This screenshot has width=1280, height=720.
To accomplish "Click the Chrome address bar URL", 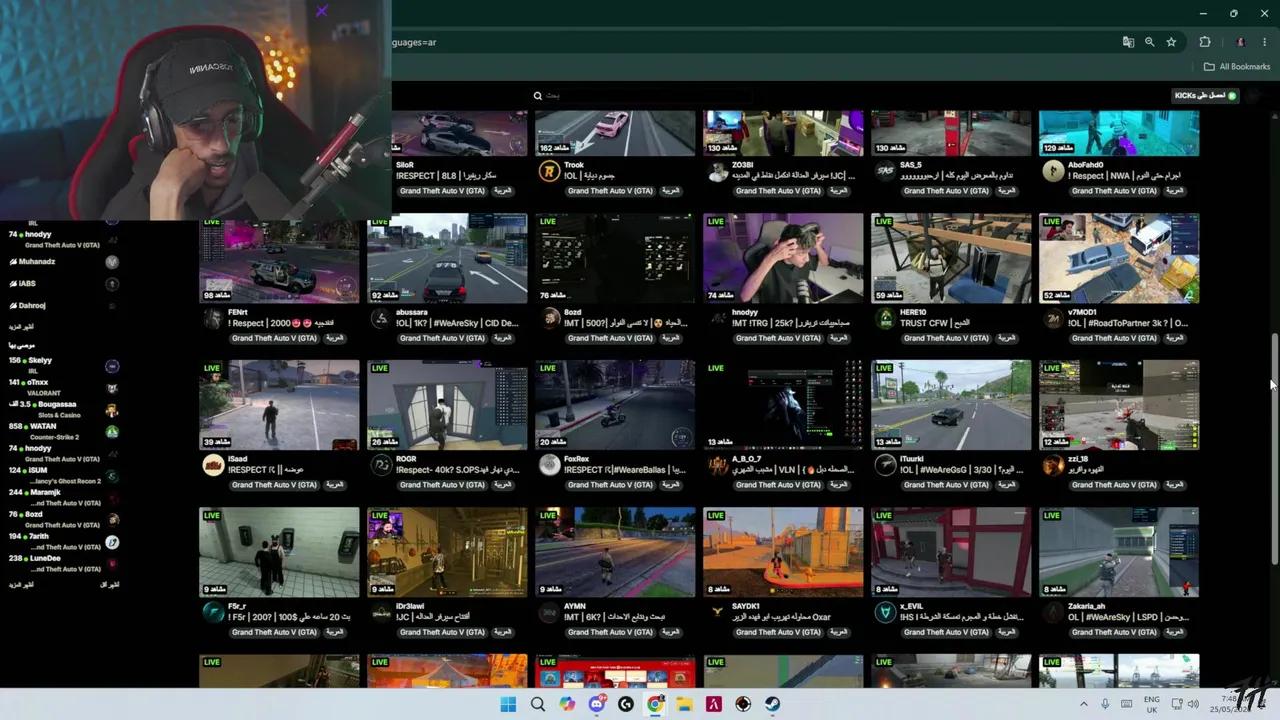I will coord(414,42).
